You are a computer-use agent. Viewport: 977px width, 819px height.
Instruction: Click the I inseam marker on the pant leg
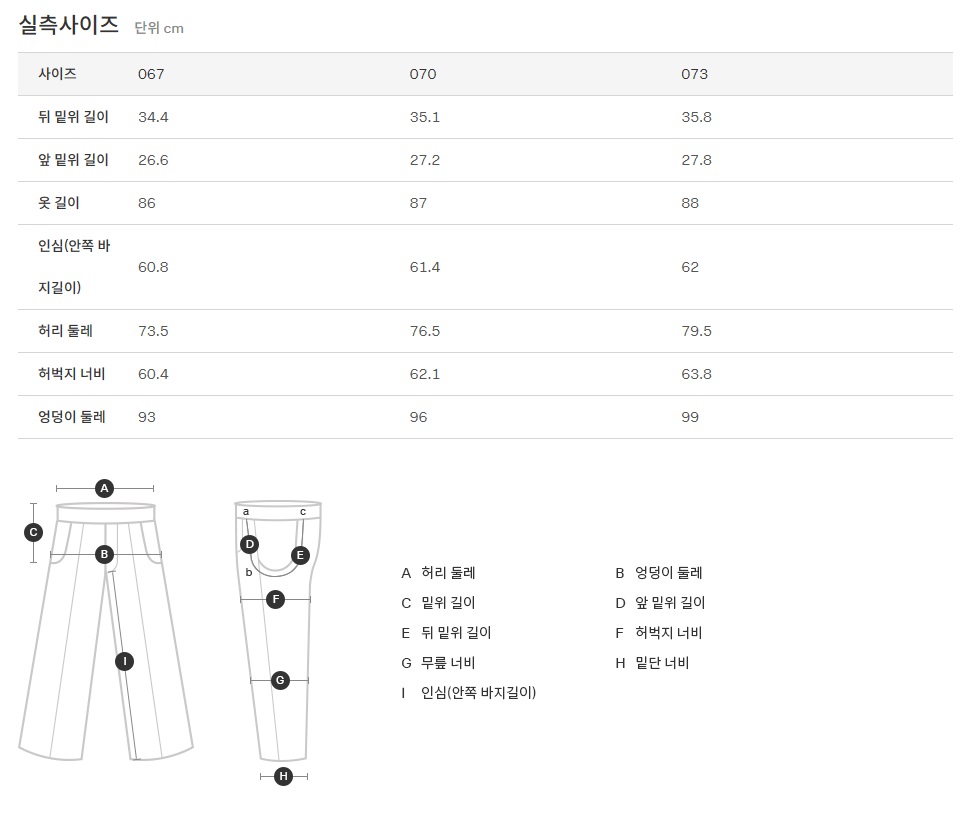pyautogui.click(x=124, y=661)
